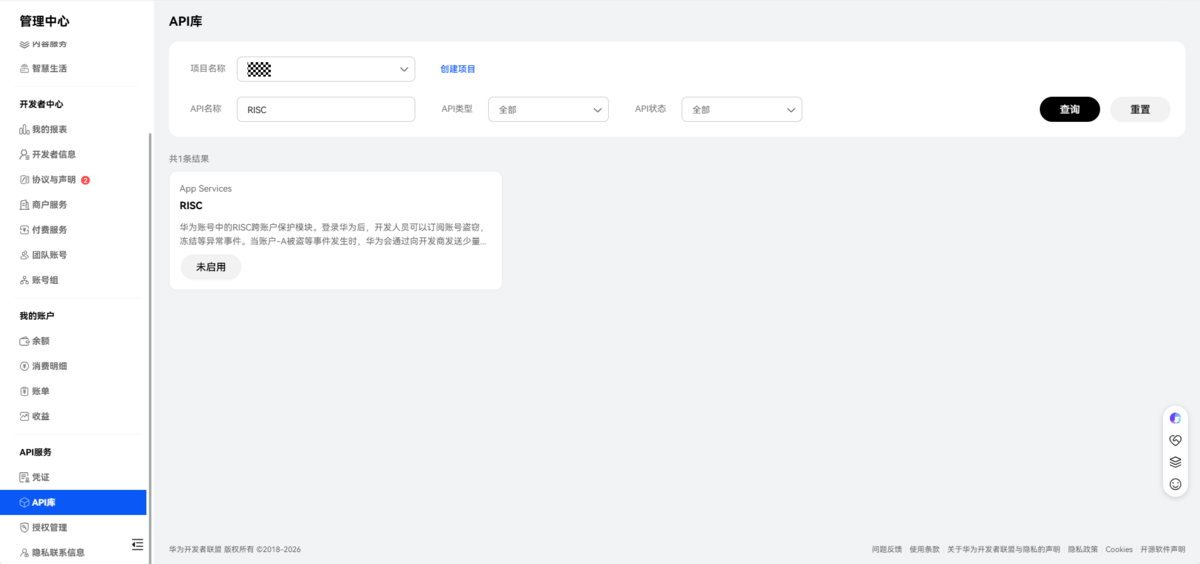1200x564 pixels.
Task: Open the API状态 dropdown
Action: coord(741,109)
